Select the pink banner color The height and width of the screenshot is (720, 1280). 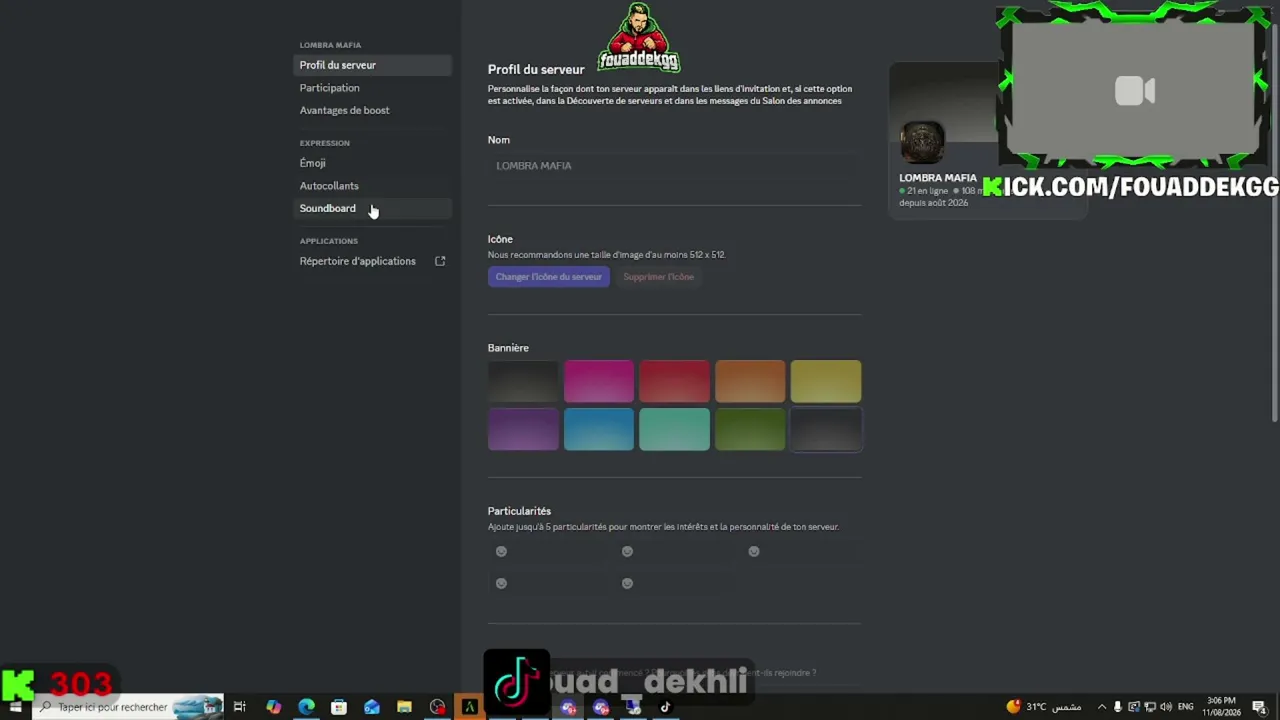click(599, 381)
